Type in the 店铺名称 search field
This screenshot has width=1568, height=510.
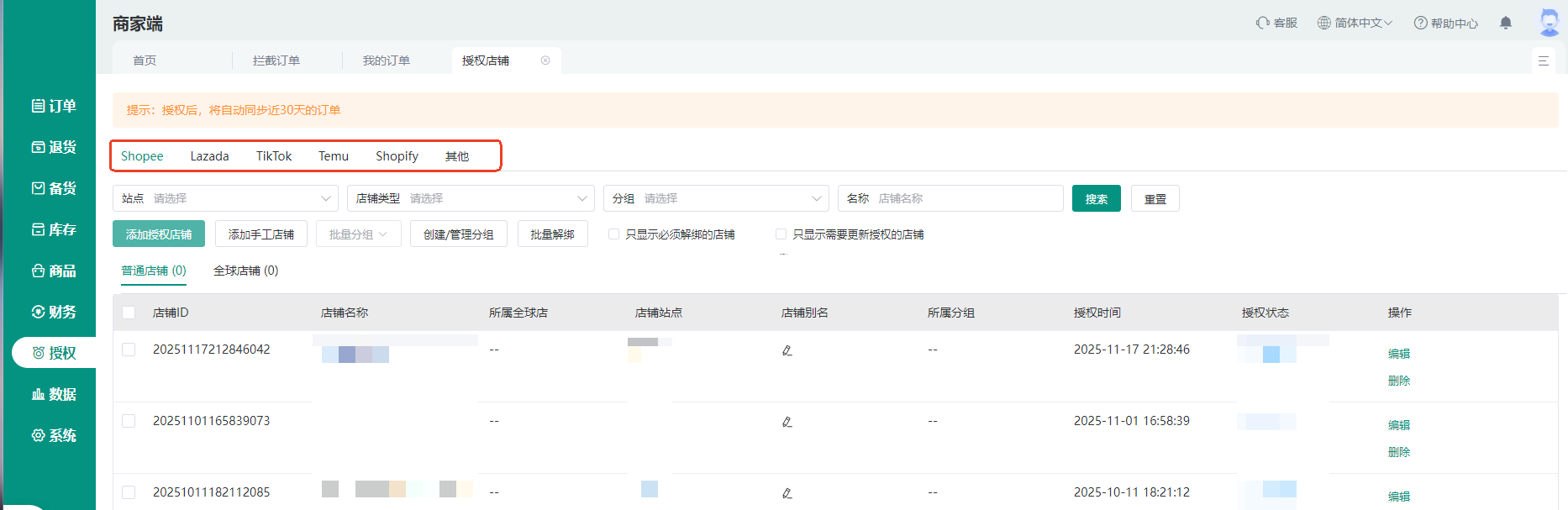966,198
